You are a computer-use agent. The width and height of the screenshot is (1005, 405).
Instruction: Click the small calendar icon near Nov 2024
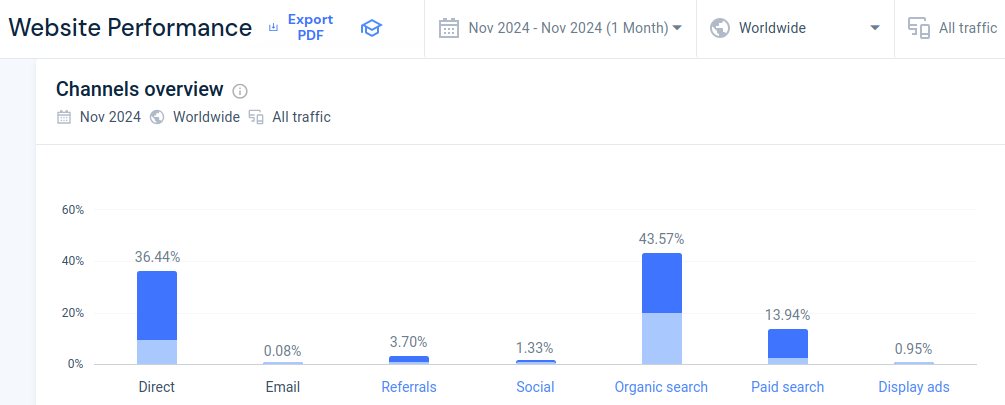(x=64, y=117)
